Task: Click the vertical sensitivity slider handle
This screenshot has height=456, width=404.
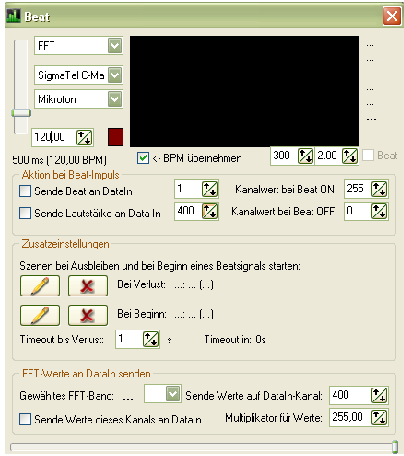Action: tap(21, 113)
